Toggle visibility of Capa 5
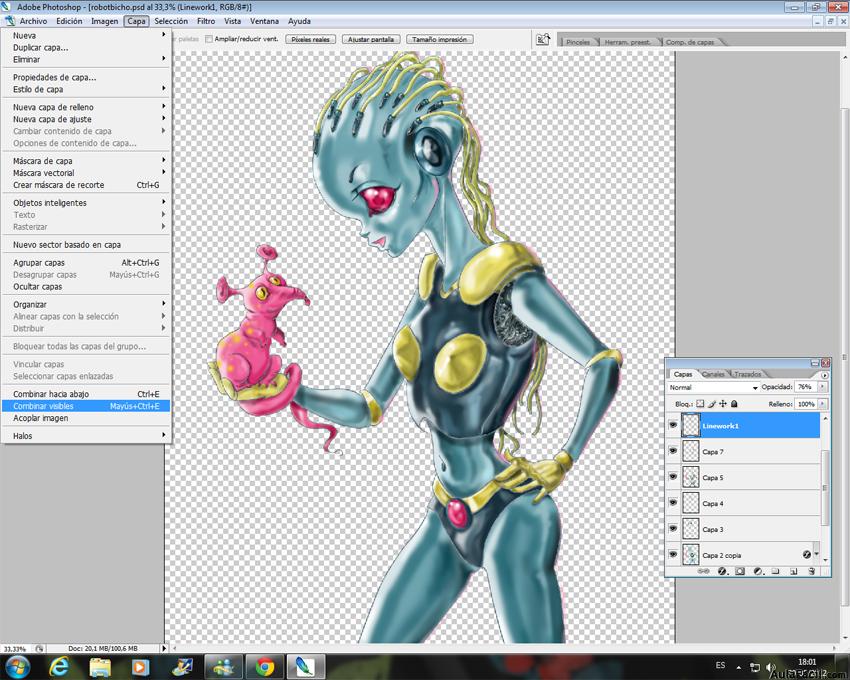This screenshot has width=850, height=680. pos(673,477)
